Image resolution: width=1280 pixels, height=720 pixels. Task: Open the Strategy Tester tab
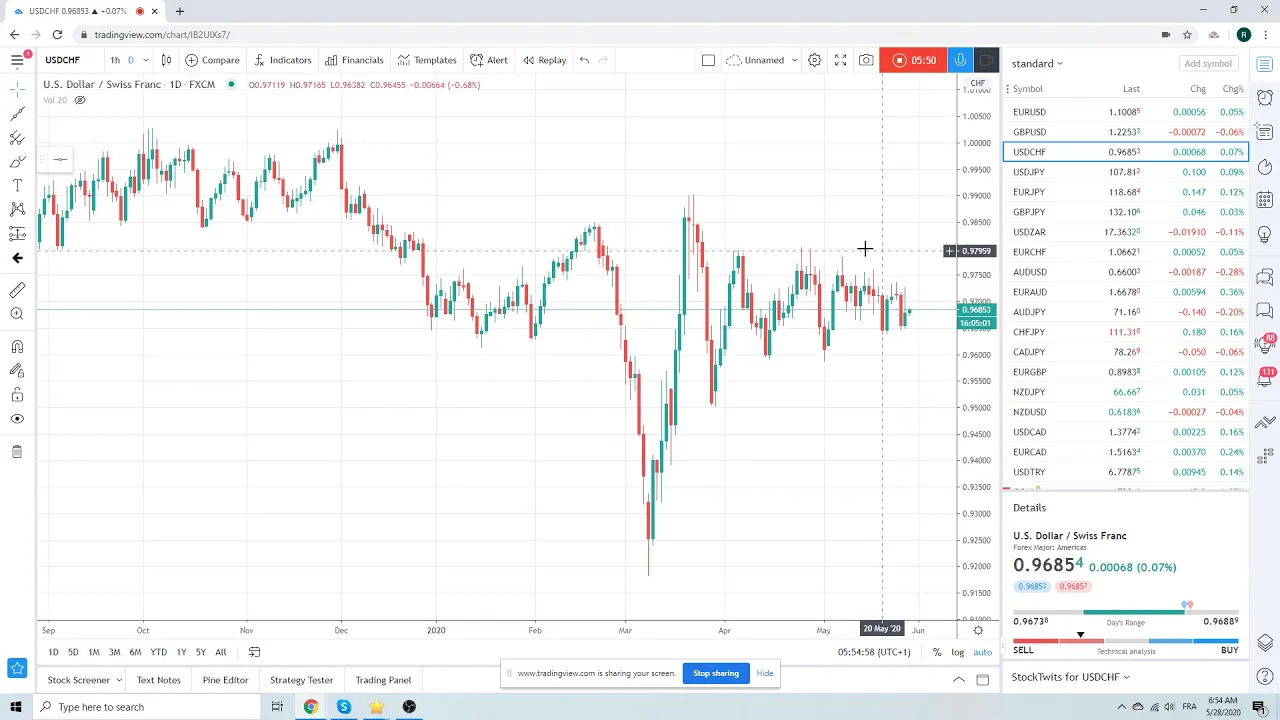click(x=301, y=680)
